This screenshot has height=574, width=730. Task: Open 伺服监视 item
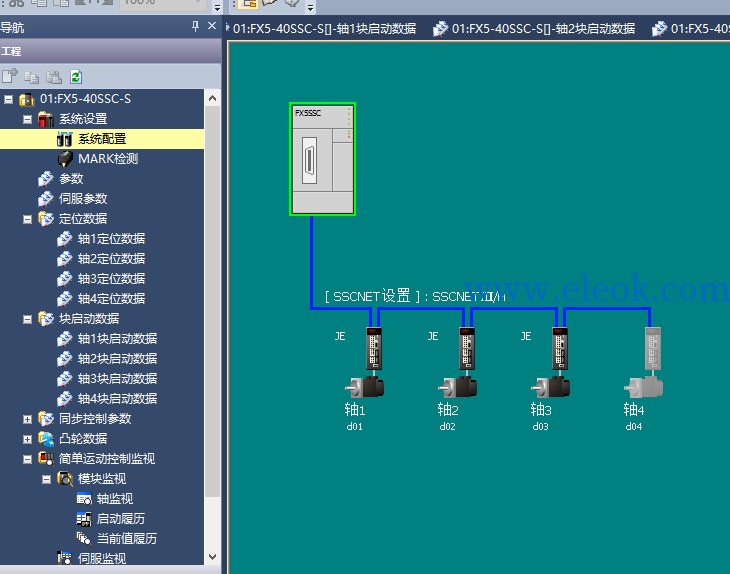[101, 559]
